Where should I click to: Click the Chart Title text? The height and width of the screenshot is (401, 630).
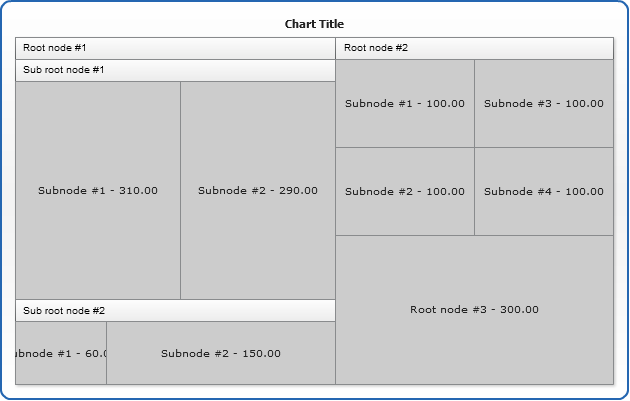click(x=314, y=24)
